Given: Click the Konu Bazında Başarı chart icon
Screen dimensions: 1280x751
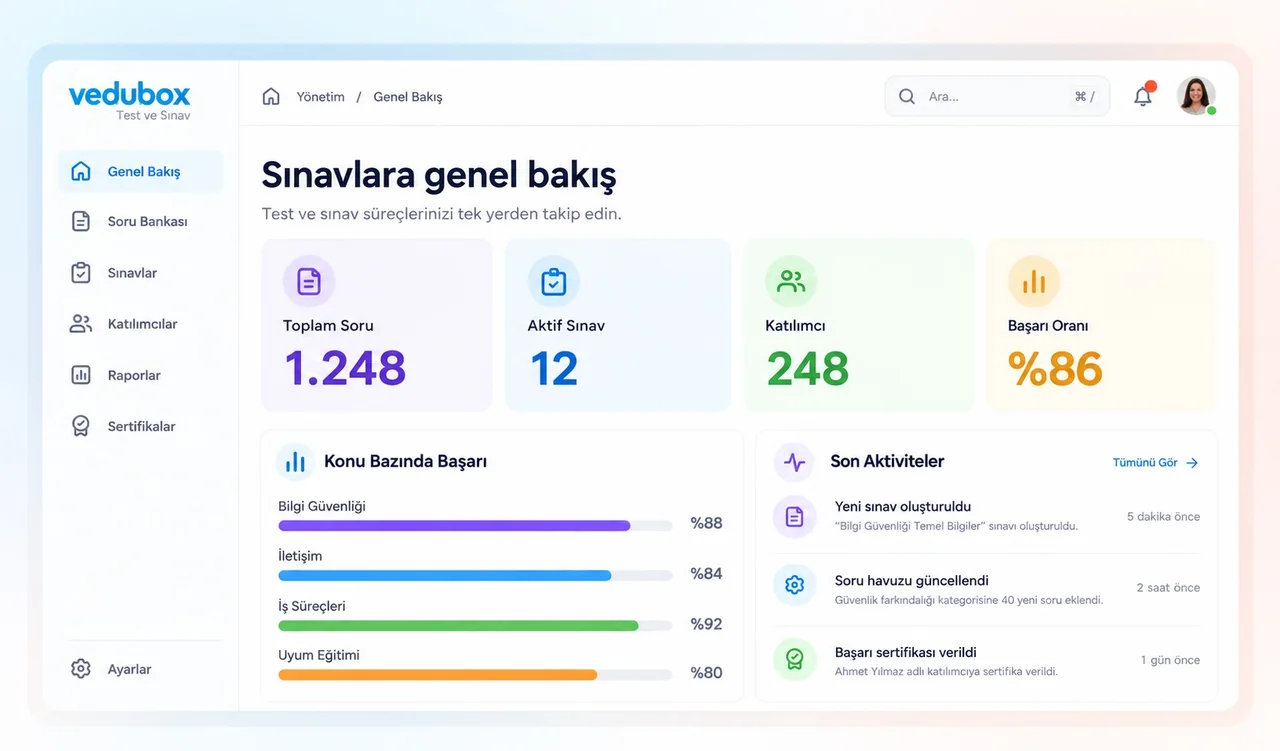Looking at the screenshot, I should (x=295, y=462).
